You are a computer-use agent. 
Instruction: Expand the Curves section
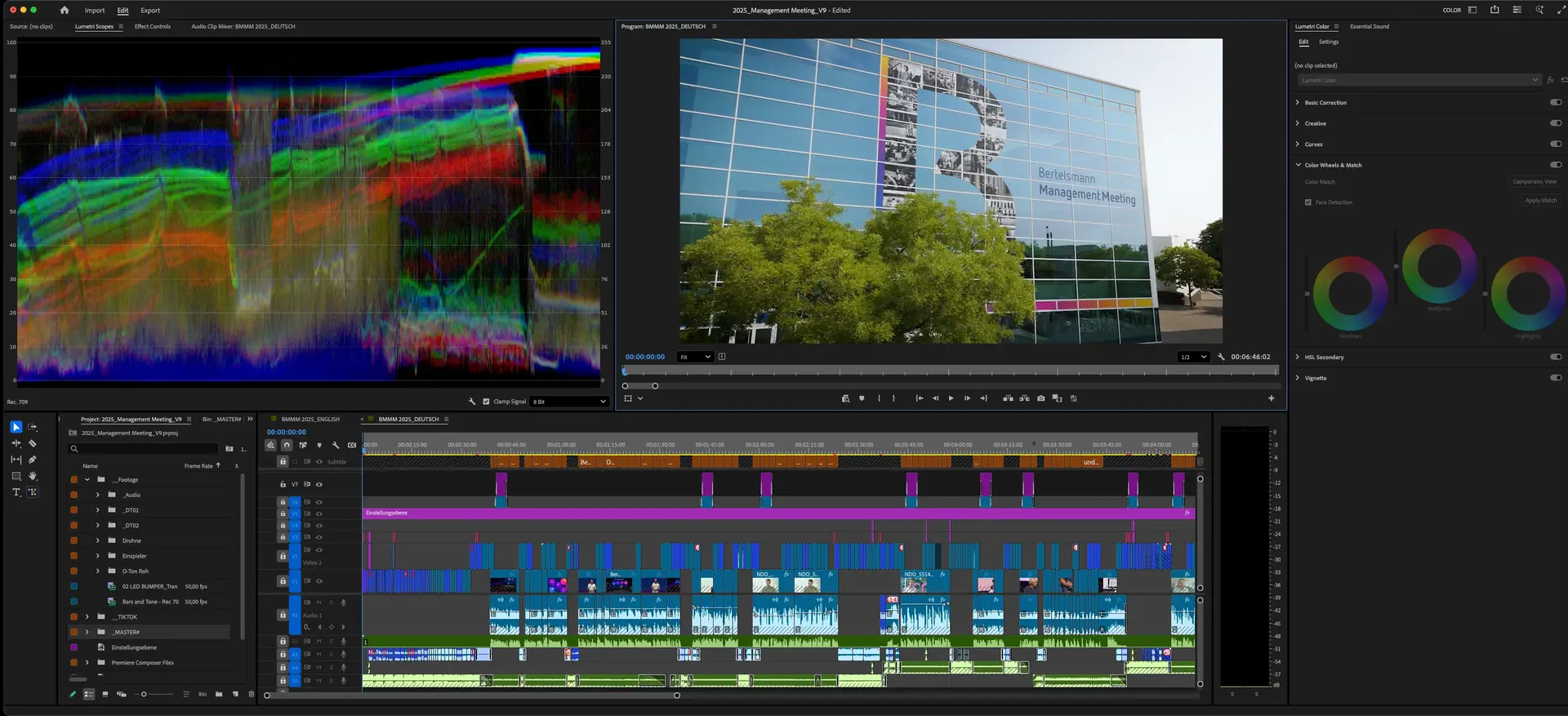(x=1298, y=144)
